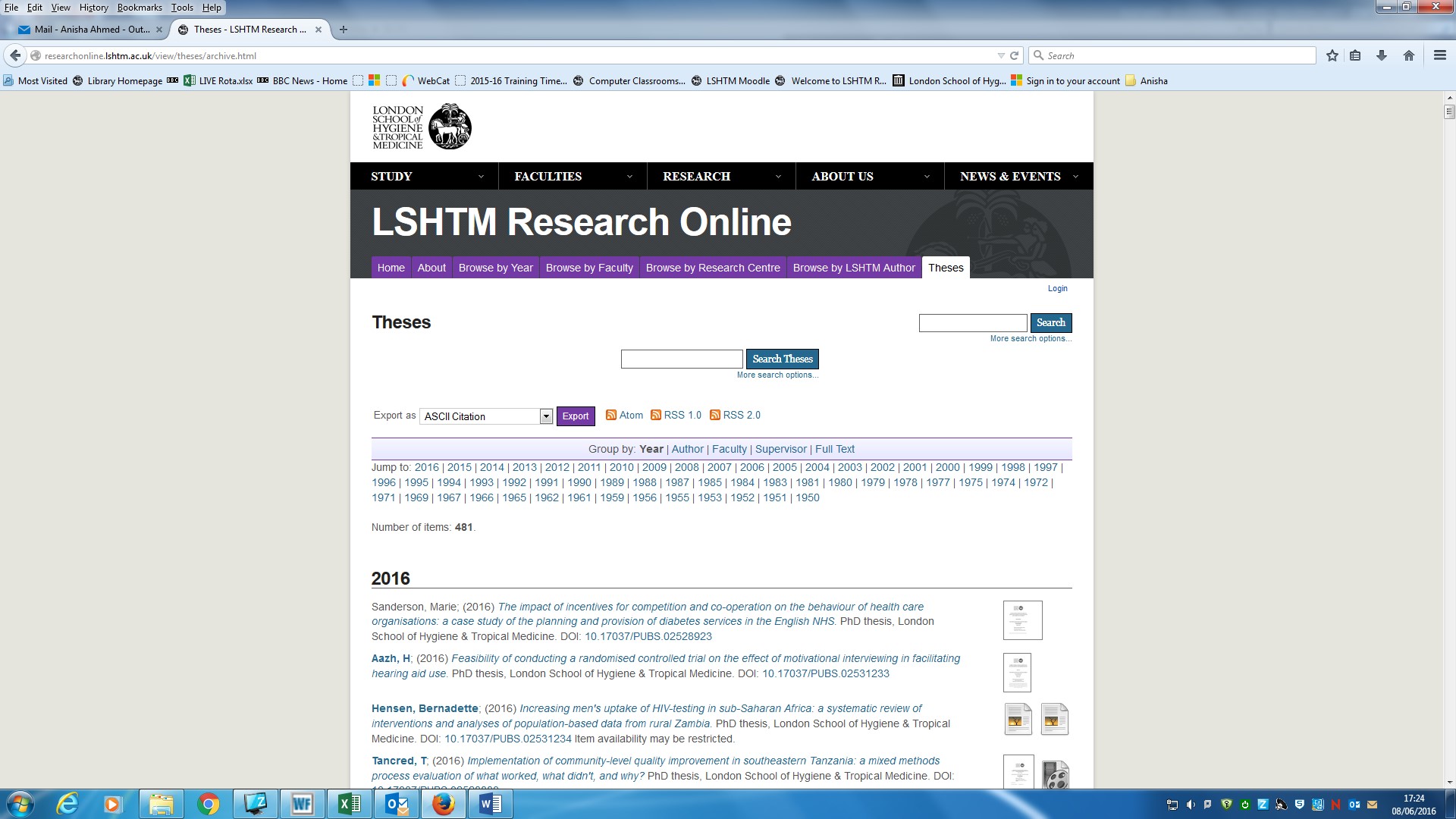Open Excel from the Windows taskbar
This screenshot has width=1456, height=819.
point(349,804)
